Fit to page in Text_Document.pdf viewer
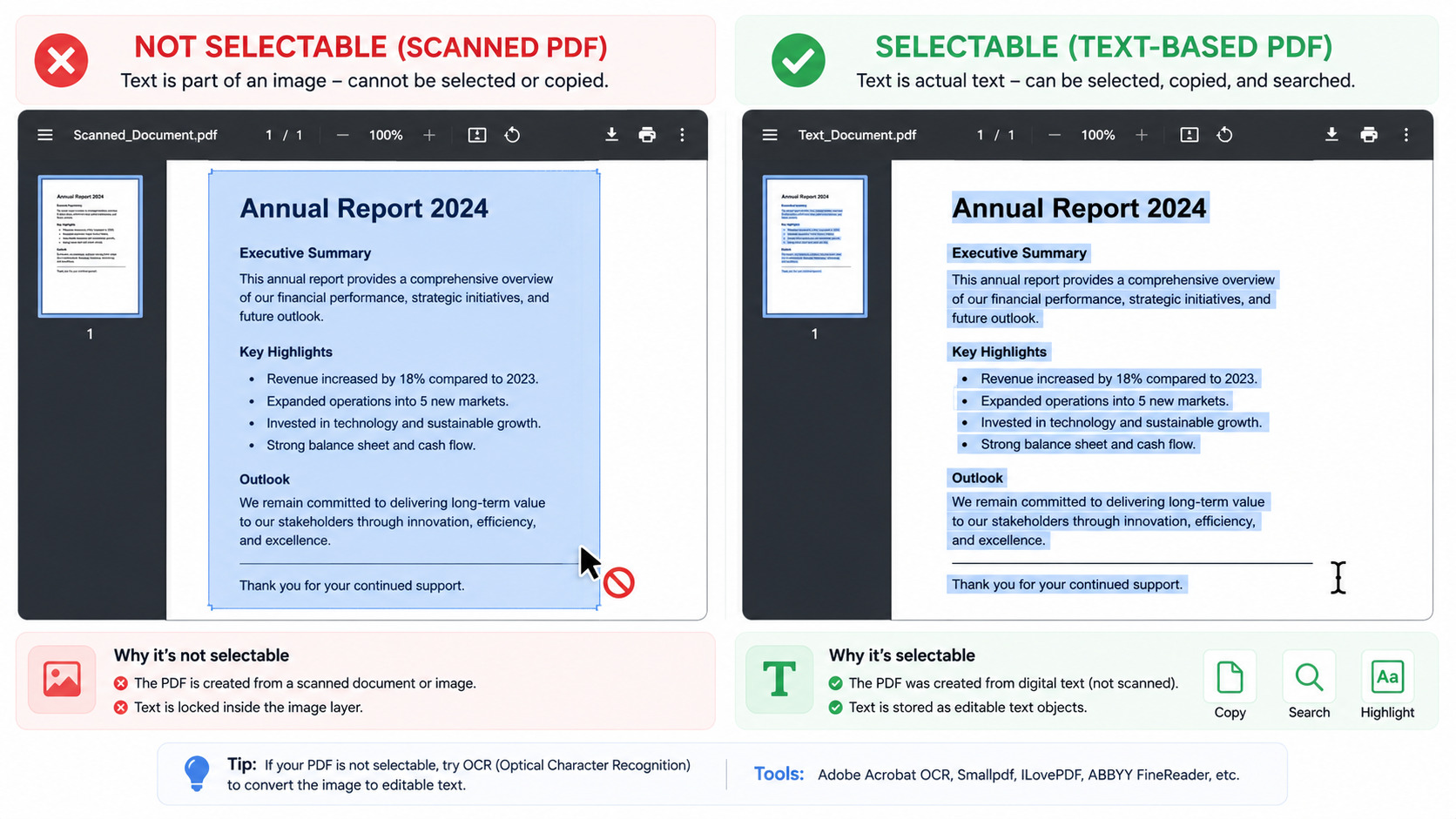The height and width of the screenshot is (819, 1456). [x=1190, y=135]
